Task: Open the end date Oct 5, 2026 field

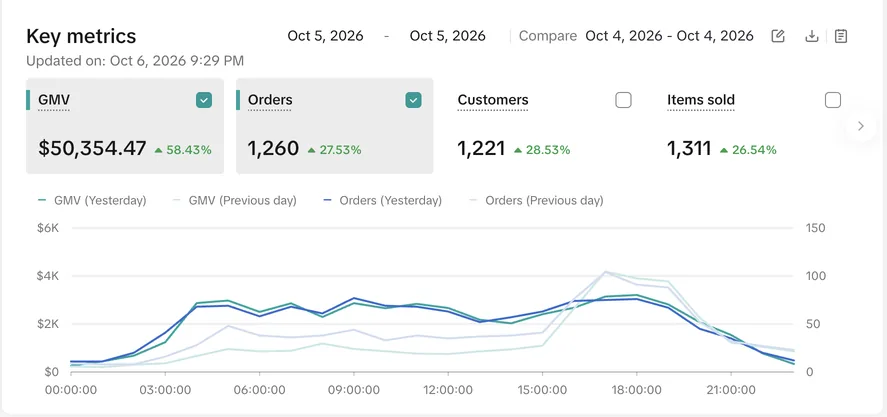Action: pos(447,36)
